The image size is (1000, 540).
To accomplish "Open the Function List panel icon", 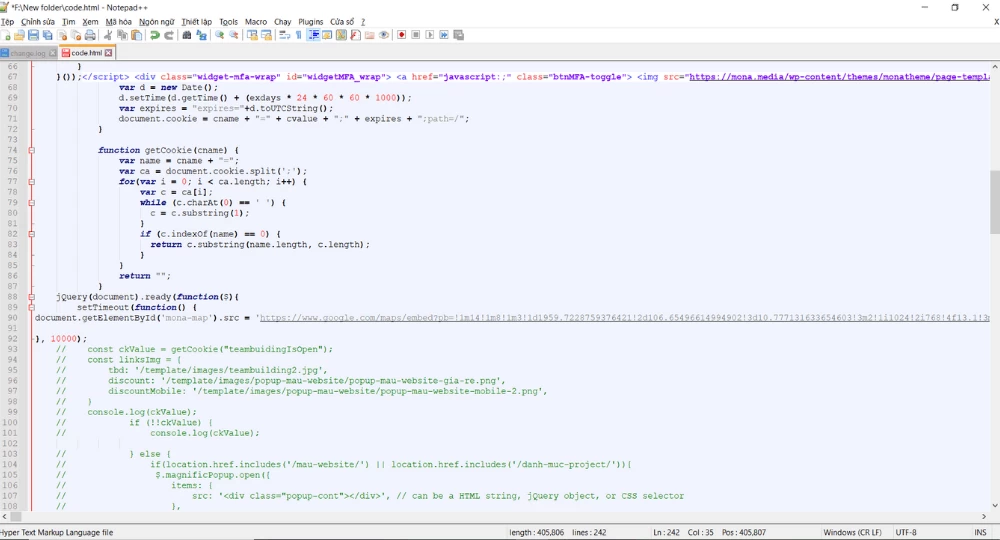I will pos(355,35).
